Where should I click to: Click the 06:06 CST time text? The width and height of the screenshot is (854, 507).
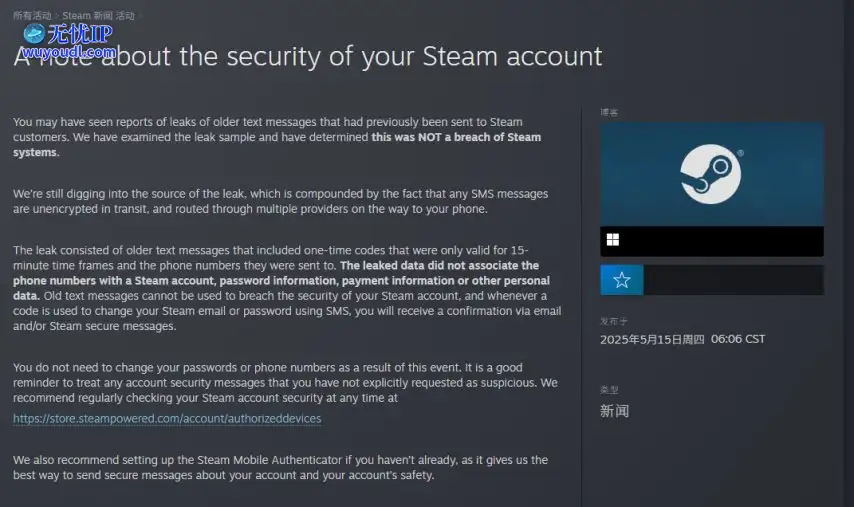pos(737,339)
